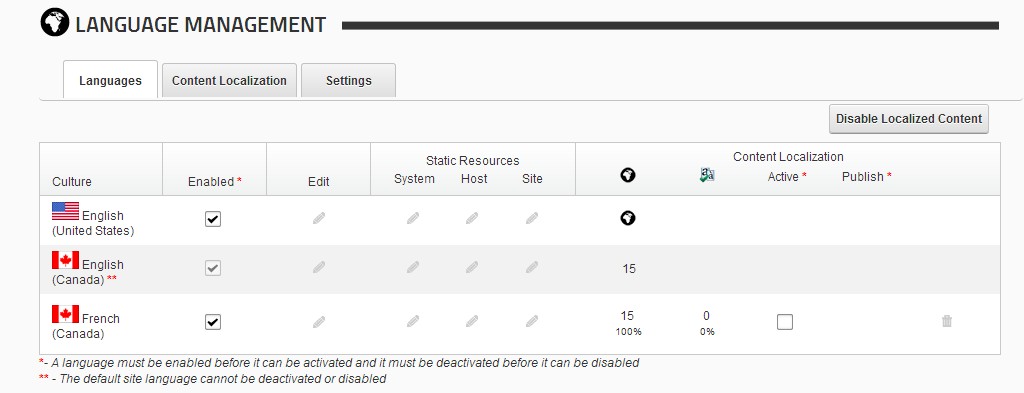This screenshot has height=393, width=1024.
Task: Edit the French (Canada) language pencil
Action: click(319, 321)
